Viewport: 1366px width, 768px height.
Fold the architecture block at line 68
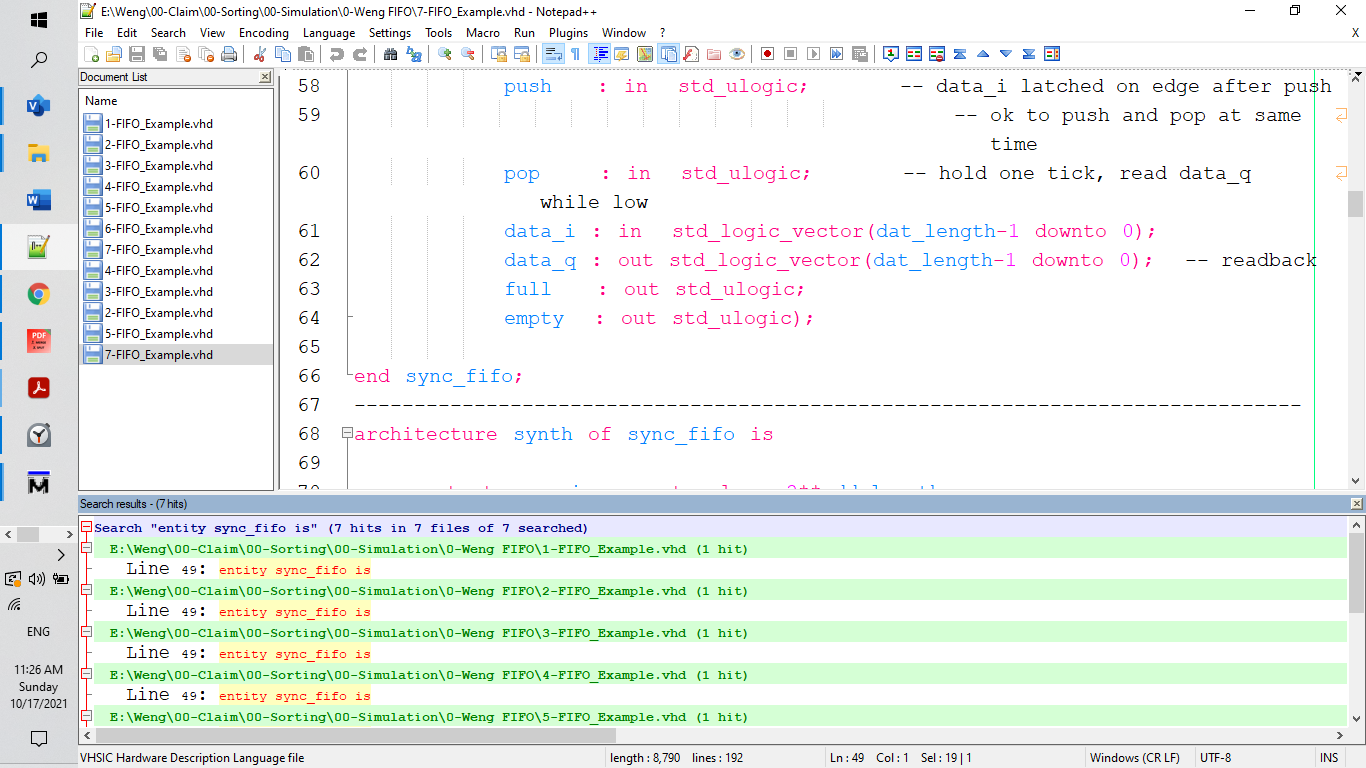pos(347,433)
